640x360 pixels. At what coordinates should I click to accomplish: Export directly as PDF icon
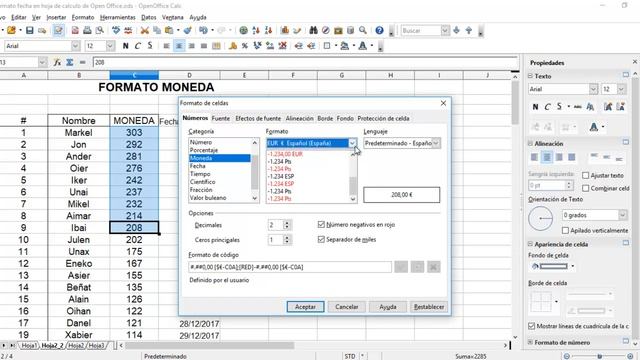click(75, 30)
